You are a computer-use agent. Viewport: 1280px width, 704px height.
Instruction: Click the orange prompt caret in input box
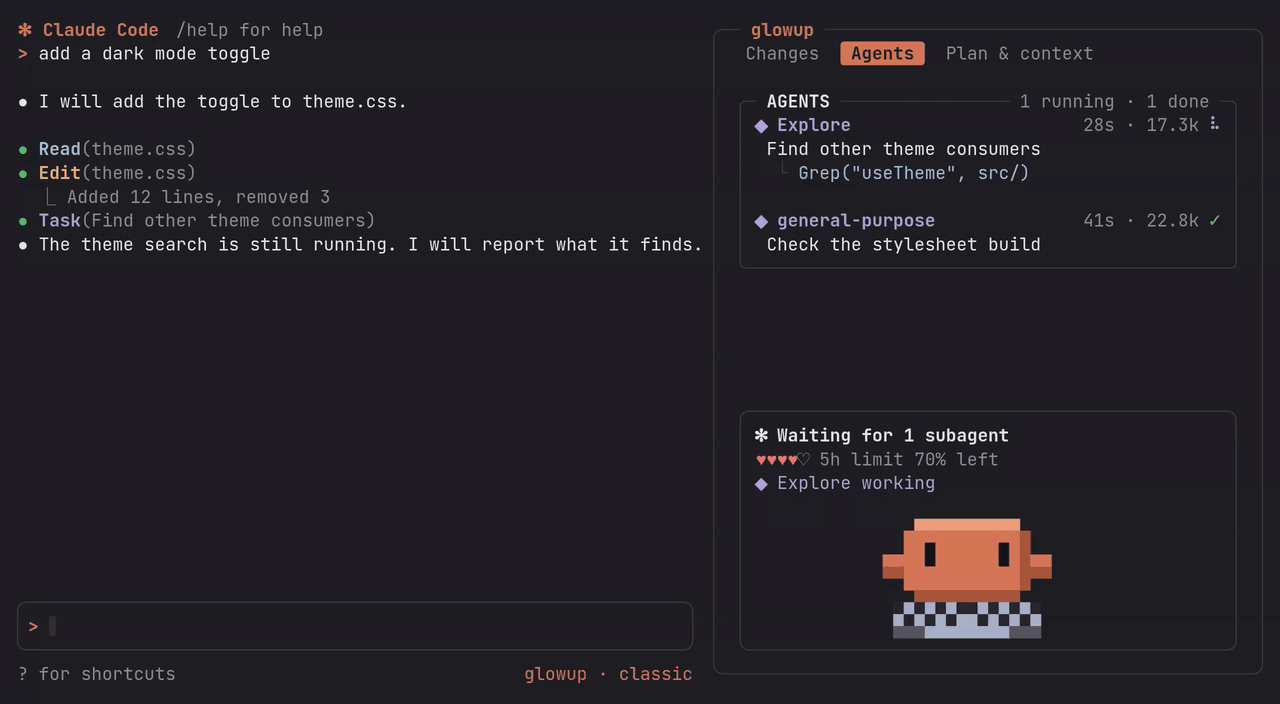pyautogui.click(x=33, y=627)
